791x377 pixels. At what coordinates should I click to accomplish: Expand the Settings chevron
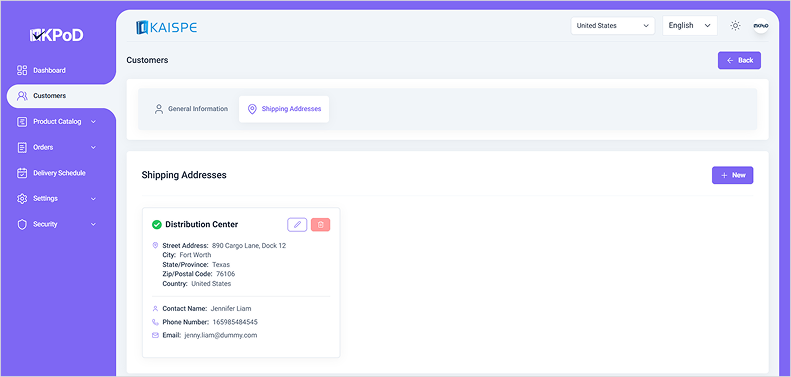(x=93, y=199)
